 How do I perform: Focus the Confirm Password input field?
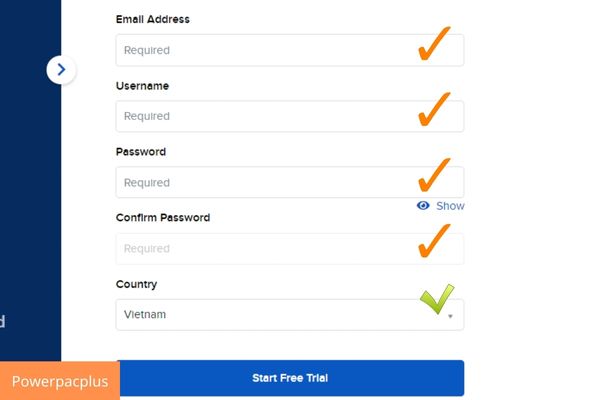tap(290, 248)
